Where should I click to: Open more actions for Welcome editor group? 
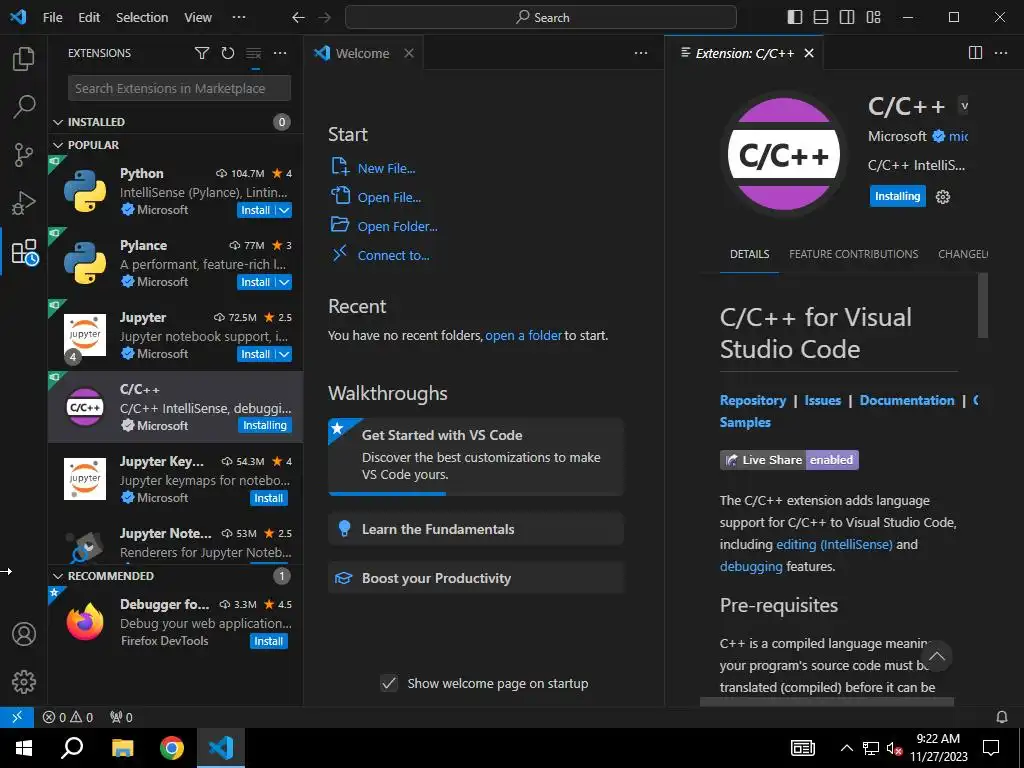(x=641, y=53)
